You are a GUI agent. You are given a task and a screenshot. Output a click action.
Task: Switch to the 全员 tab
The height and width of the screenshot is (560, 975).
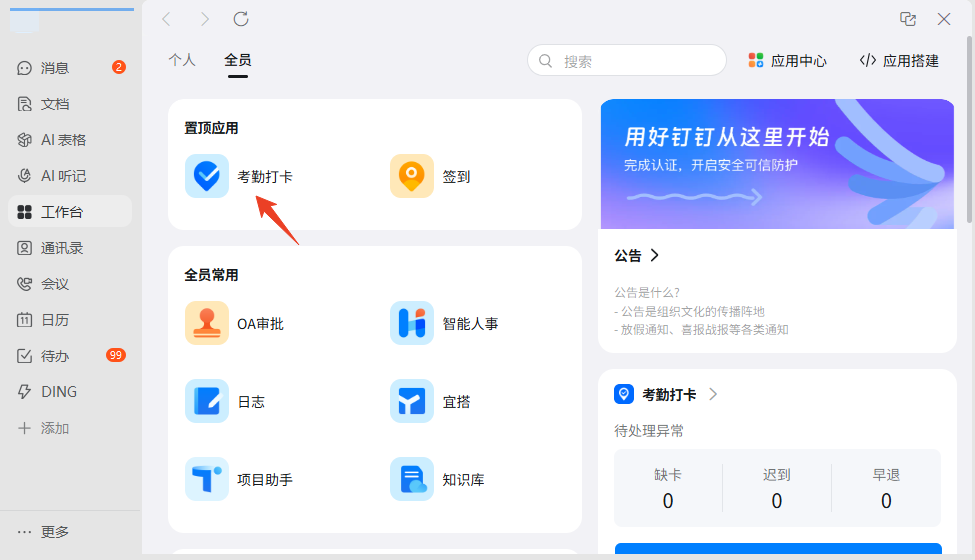click(238, 60)
